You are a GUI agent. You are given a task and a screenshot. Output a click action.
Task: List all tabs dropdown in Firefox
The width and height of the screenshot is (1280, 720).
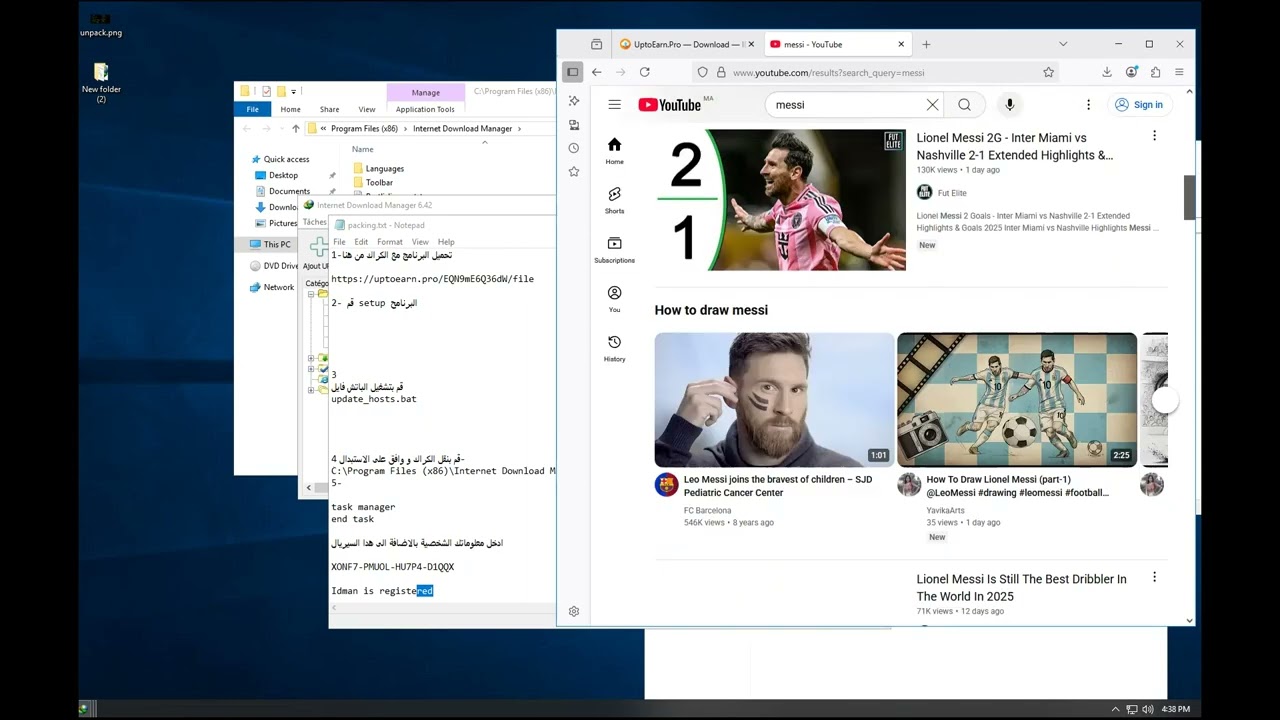(x=1063, y=44)
